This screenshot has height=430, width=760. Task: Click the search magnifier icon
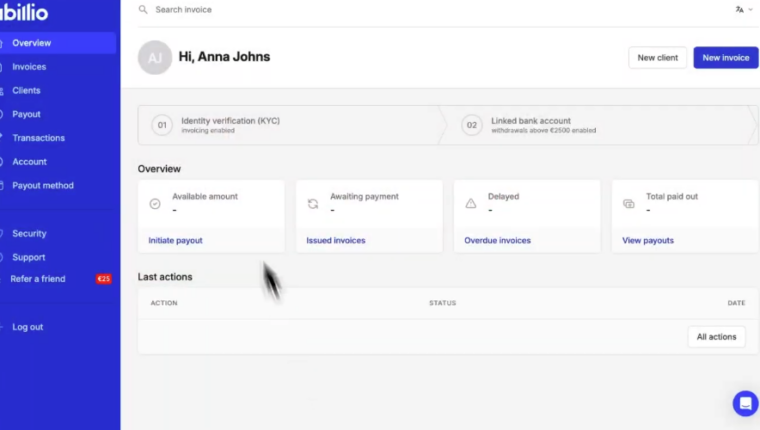pos(143,10)
